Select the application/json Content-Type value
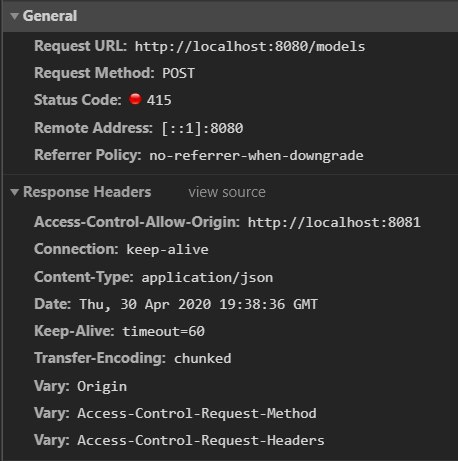This screenshot has height=461, width=458. point(207,278)
